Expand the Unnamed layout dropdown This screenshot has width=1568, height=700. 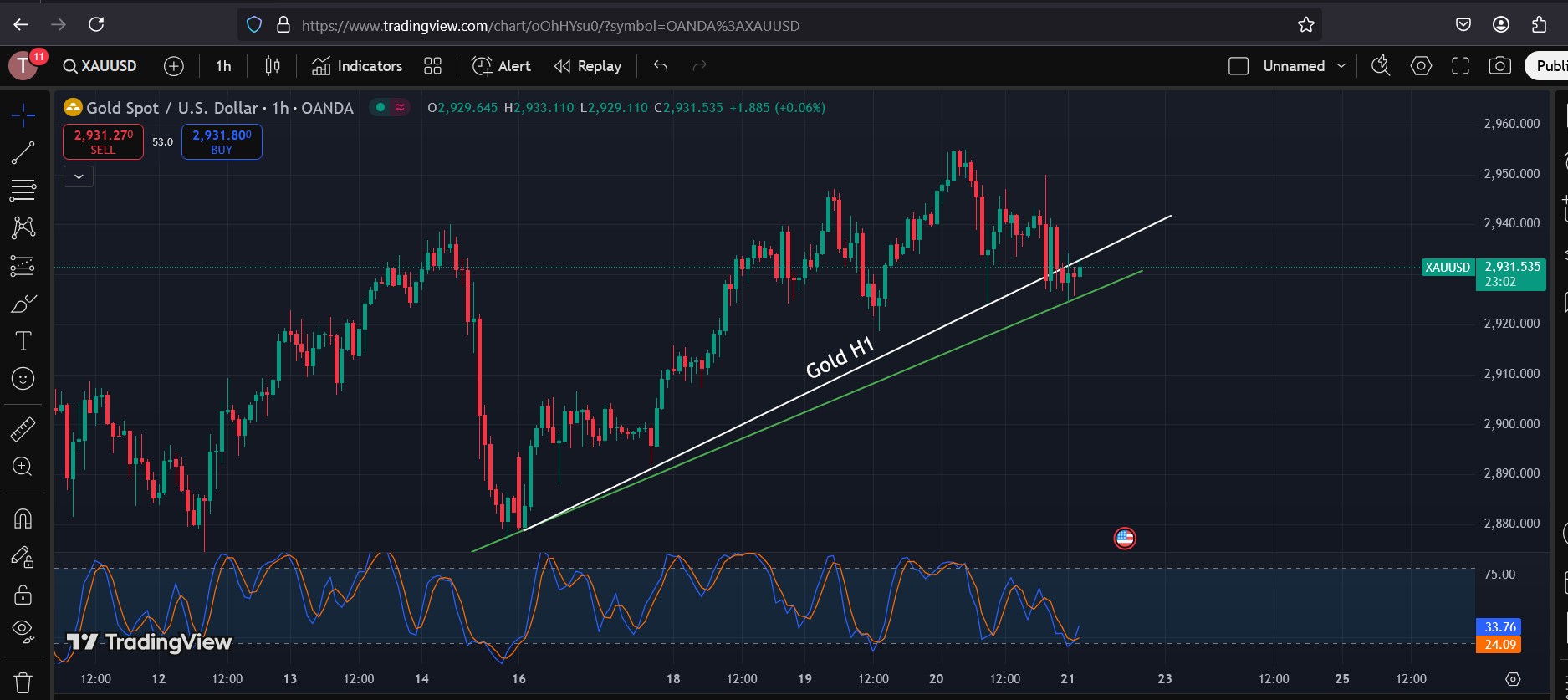[1341, 66]
